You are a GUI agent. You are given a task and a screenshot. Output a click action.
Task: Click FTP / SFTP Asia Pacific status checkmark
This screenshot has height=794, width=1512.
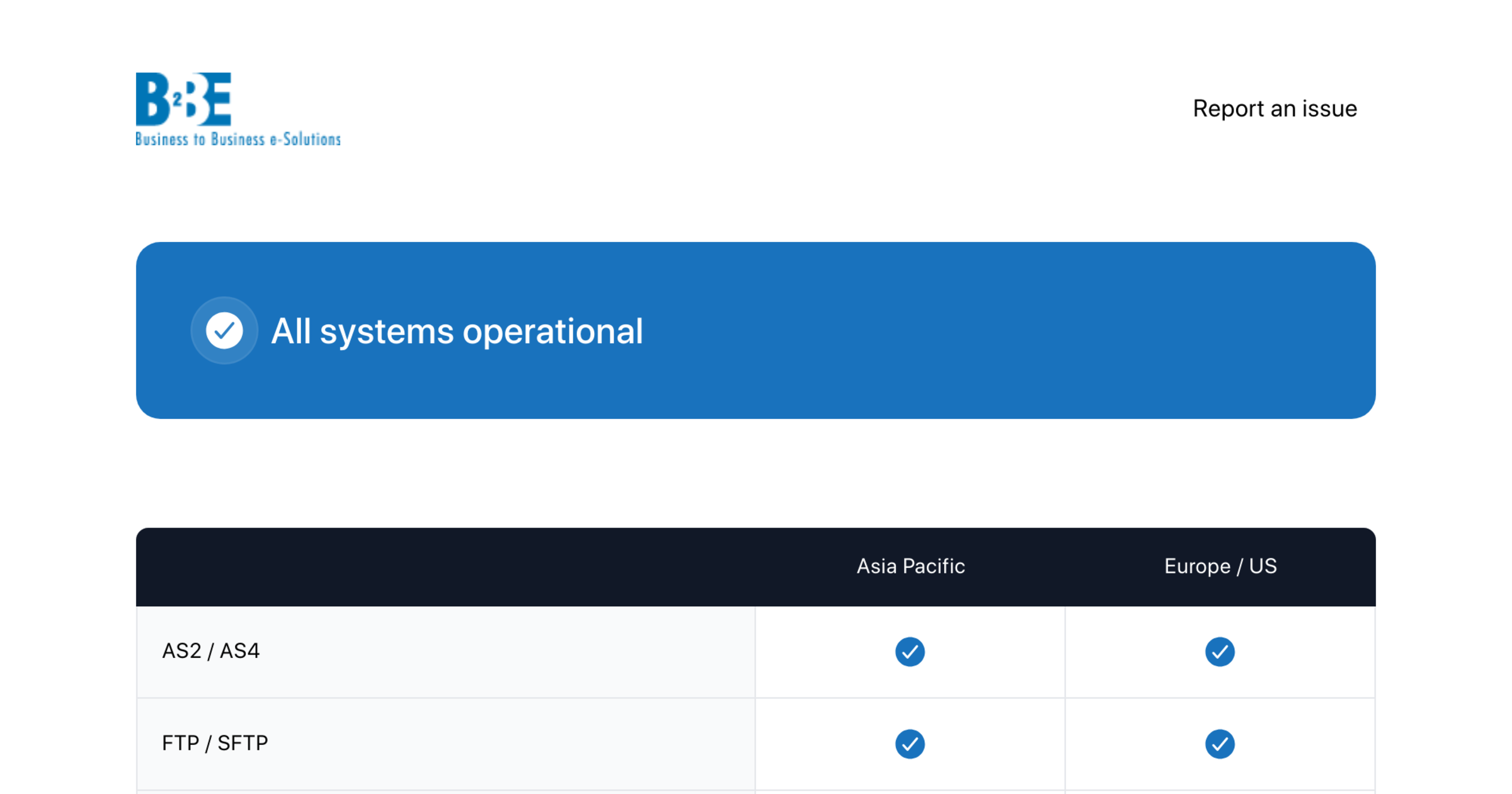[x=910, y=744]
